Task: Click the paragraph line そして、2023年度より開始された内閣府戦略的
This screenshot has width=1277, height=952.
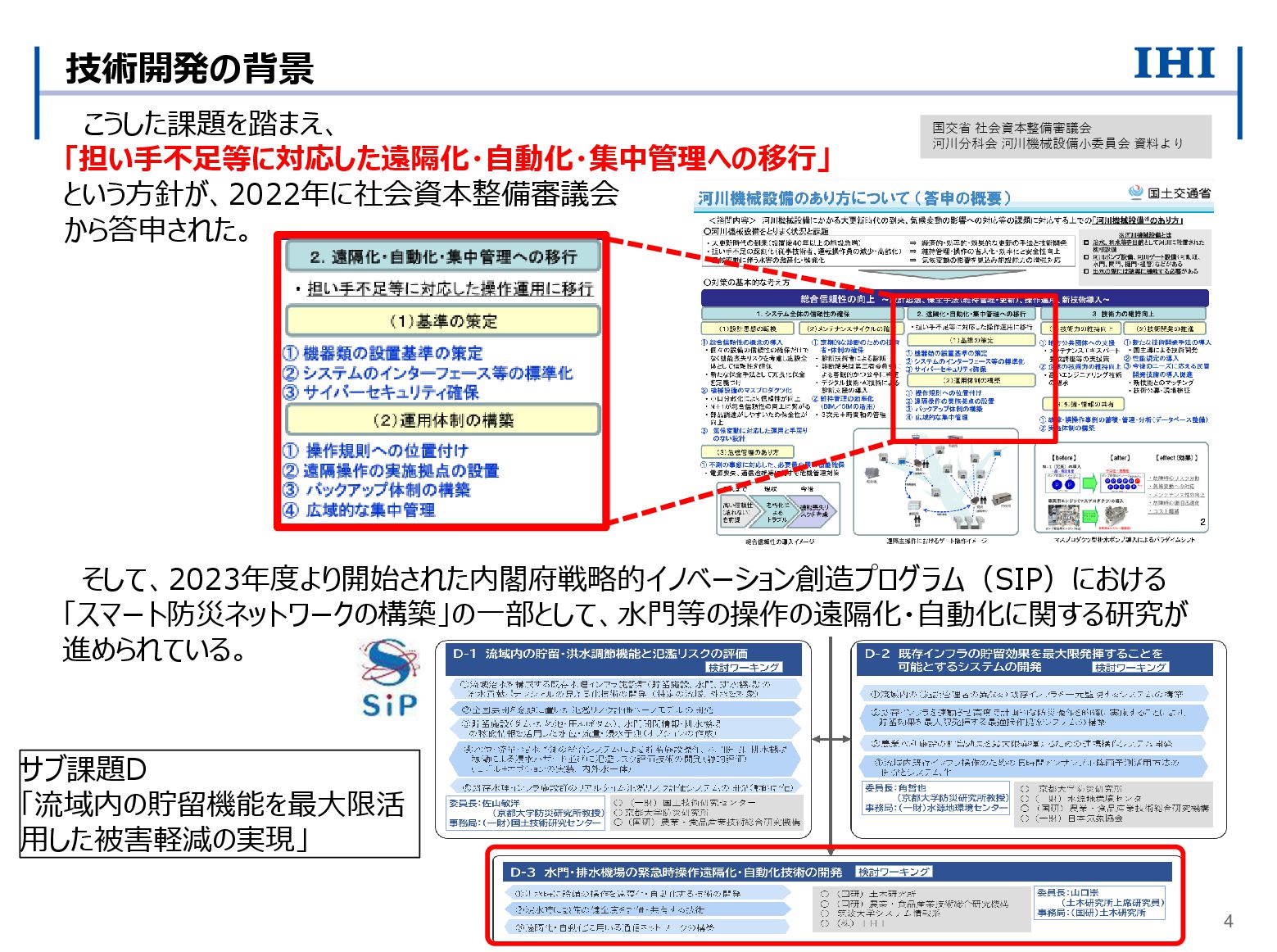Action: point(623,579)
